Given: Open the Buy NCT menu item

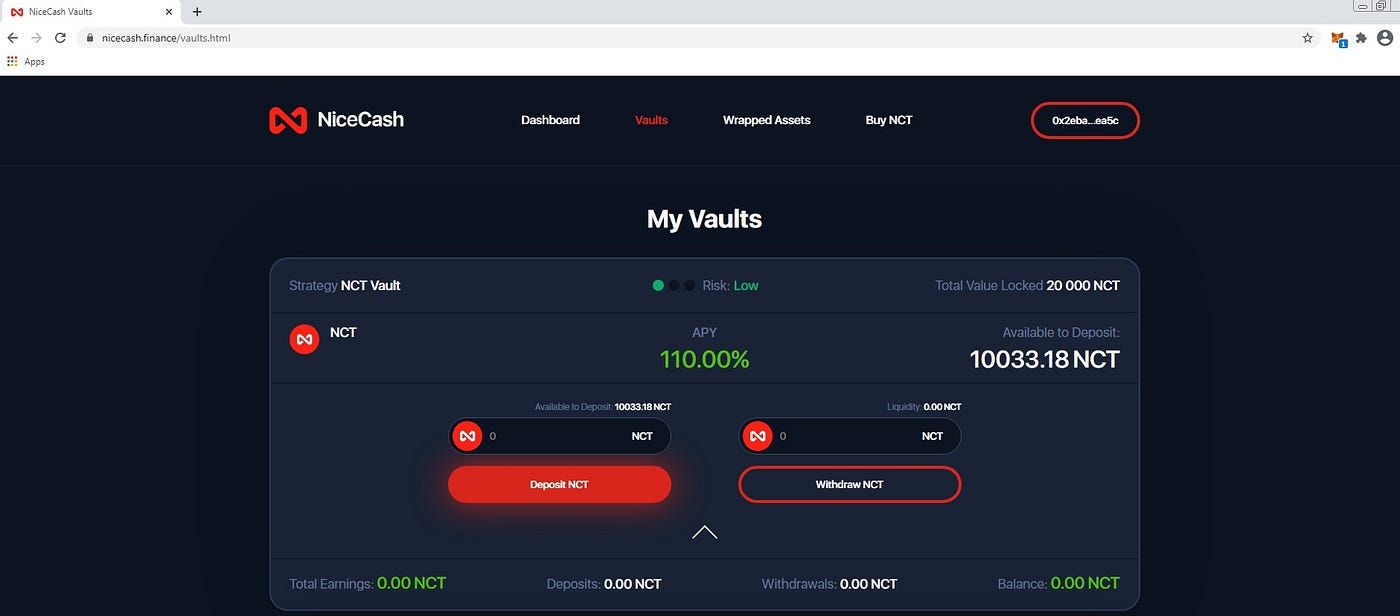Looking at the screenshot, I should [x=889, y=120].
